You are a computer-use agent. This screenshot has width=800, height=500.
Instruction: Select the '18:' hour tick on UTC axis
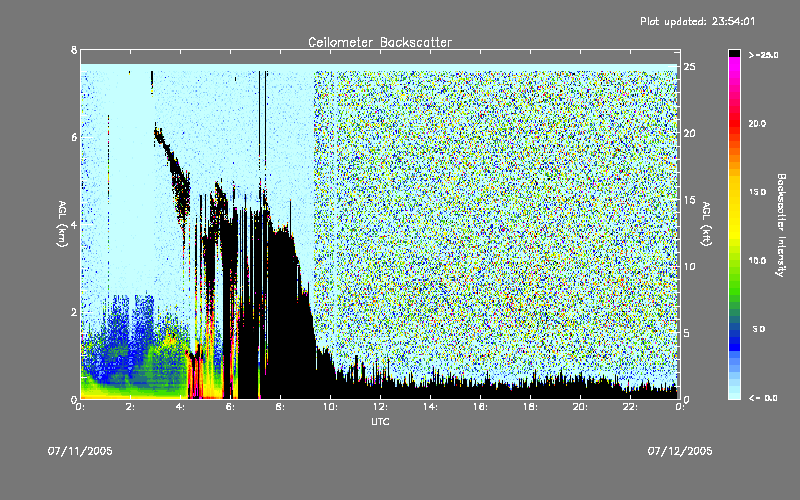(530, 407)
